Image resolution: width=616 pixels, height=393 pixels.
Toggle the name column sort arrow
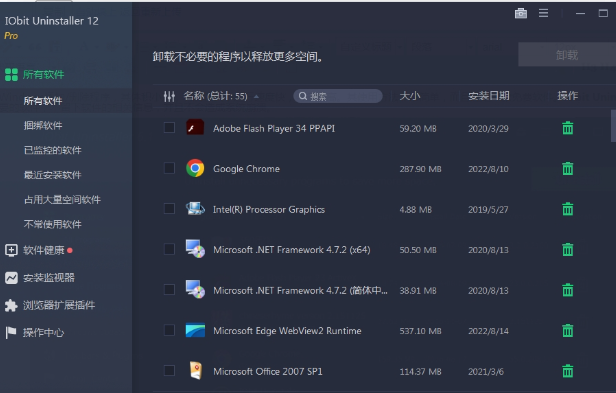point(256,96)
